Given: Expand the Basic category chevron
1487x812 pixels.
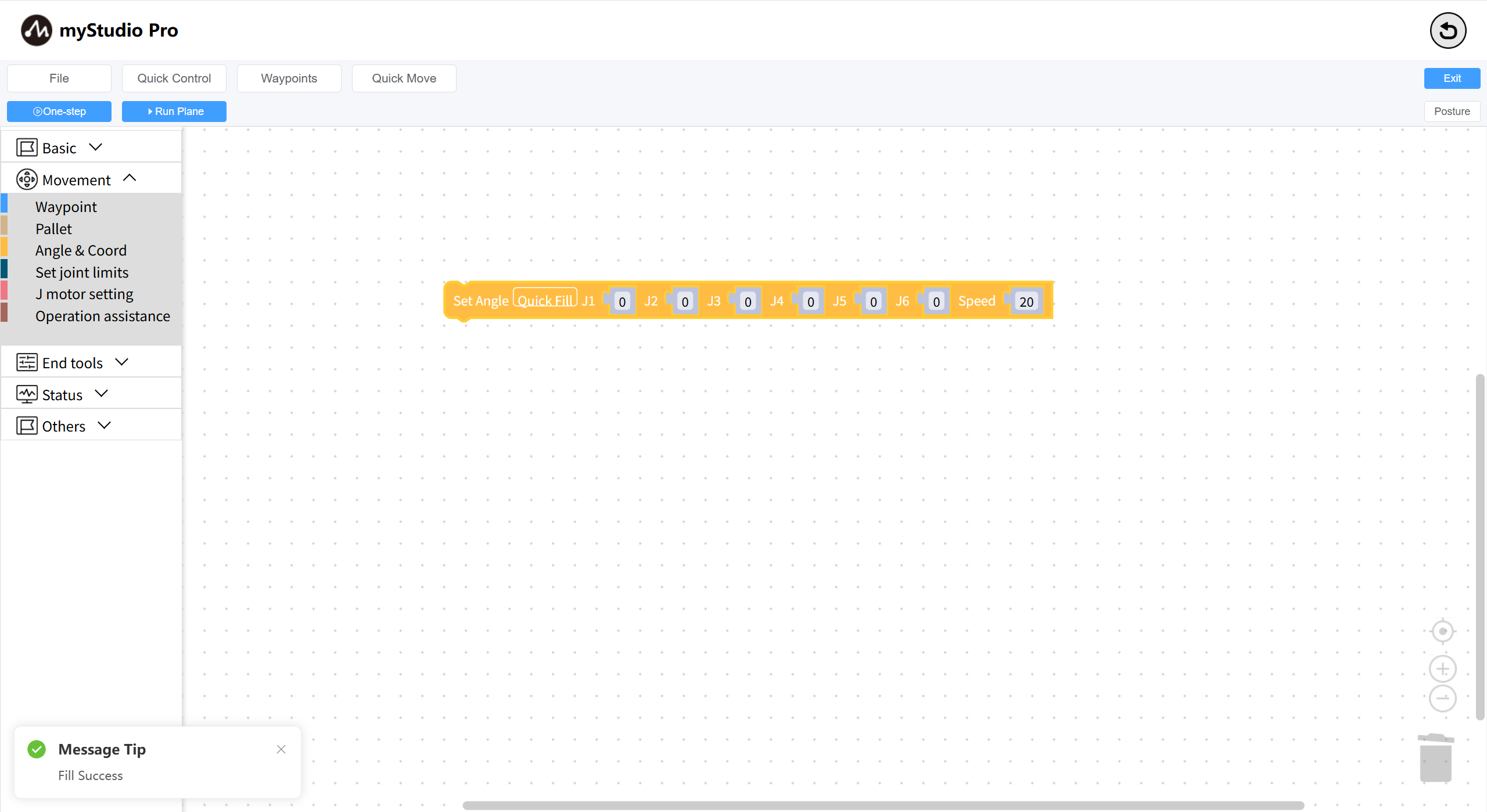Looking at the screenshot, I should pos(96,147).
